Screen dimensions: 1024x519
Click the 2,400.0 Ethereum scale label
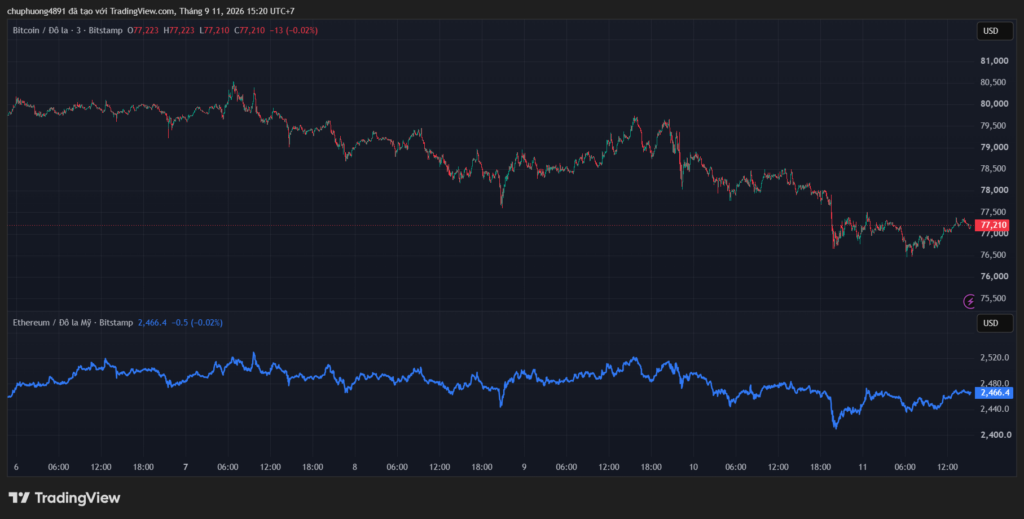(995, 435)
